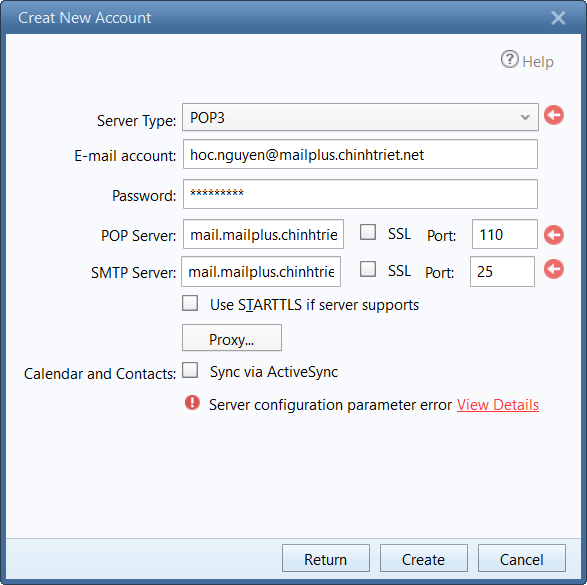Image resolution: width=587 pixels, height=585 pixels.
Task: Click the 'POP Server:' label
Action: click(139, 236)
